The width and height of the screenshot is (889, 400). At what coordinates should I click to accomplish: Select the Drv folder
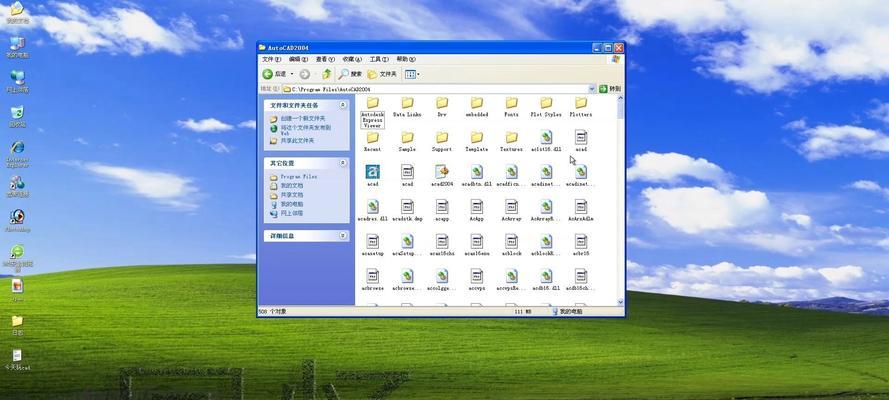(442, 107)
